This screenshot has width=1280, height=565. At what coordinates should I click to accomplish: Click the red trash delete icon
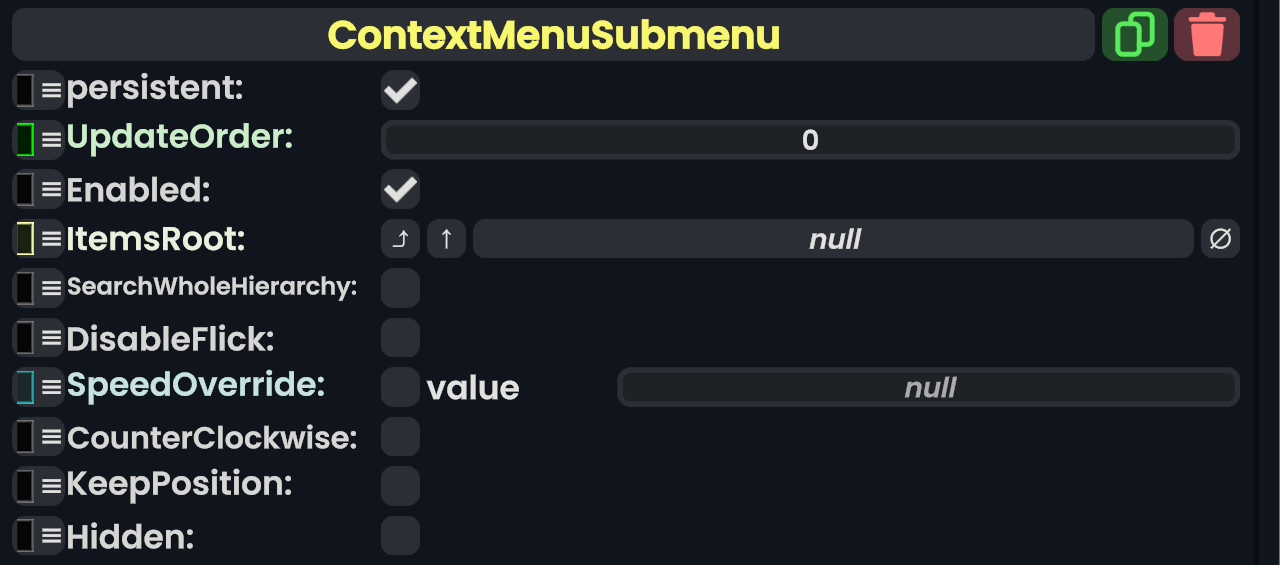click(1207, 35)
